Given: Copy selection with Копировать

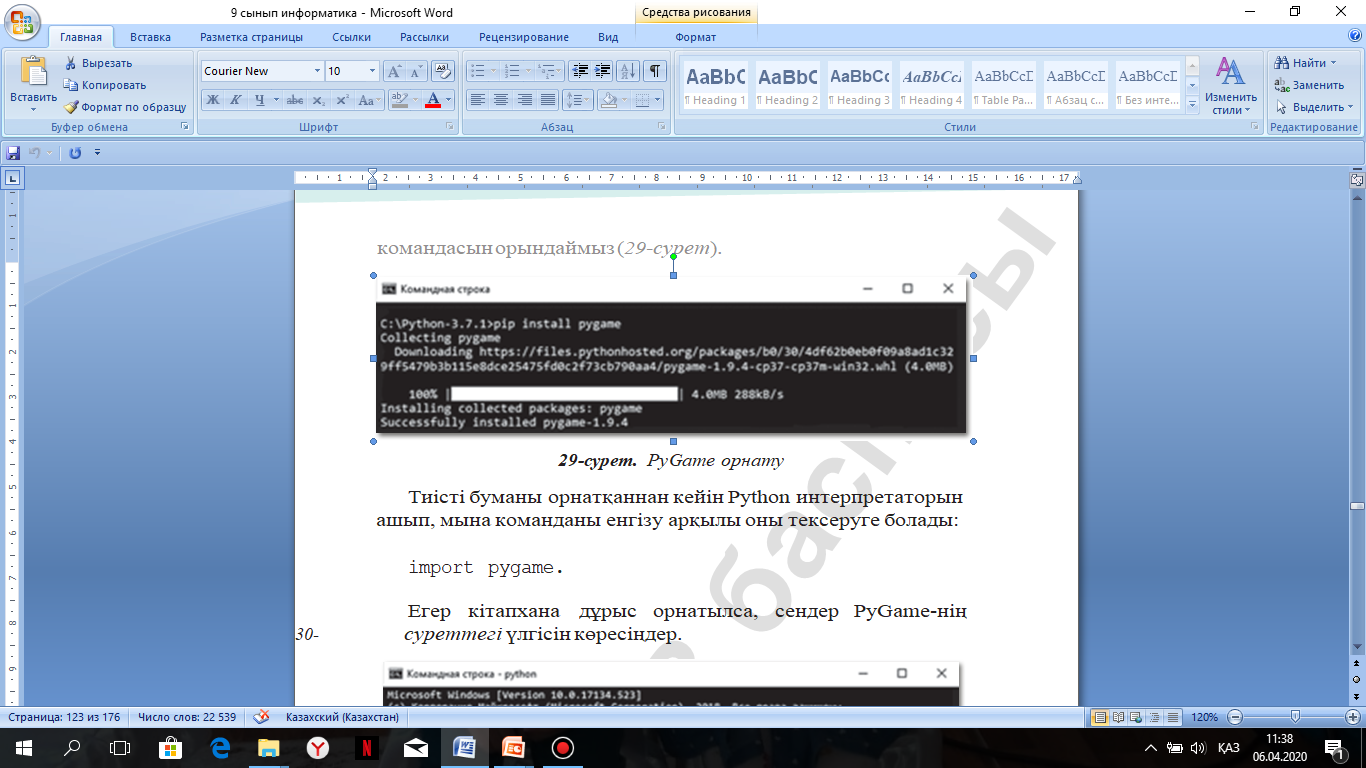Looking at the screenshot, I should pyautogui.click(x=105, y=85).
